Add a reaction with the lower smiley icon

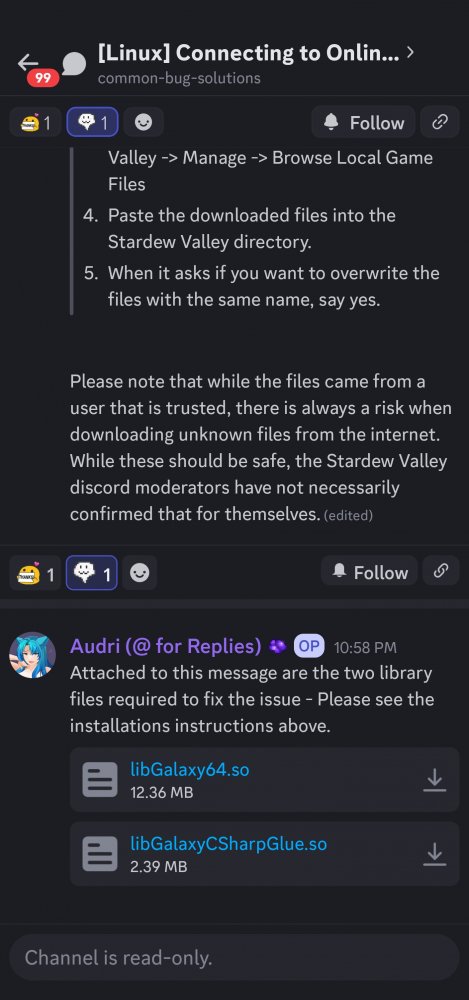tap(138, 573)
